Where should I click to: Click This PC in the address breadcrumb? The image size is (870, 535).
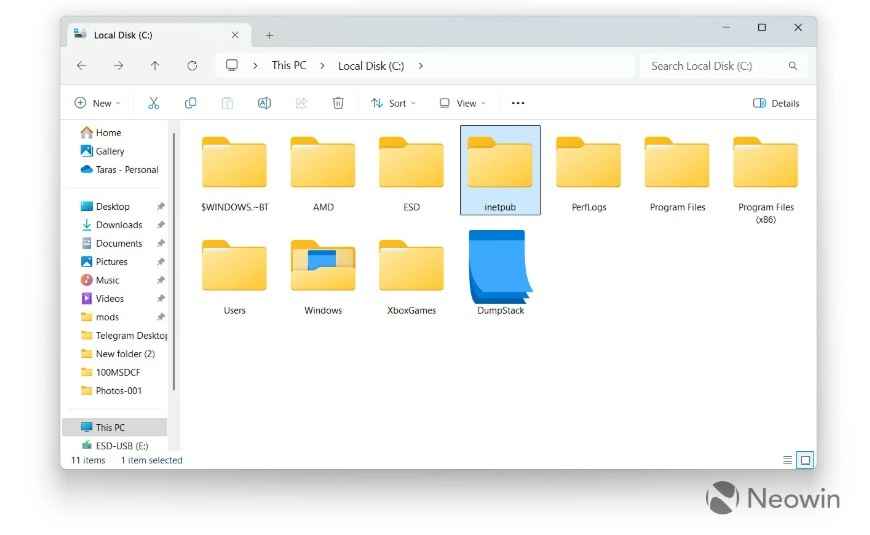pyautogui.click(x=289, y=66)
